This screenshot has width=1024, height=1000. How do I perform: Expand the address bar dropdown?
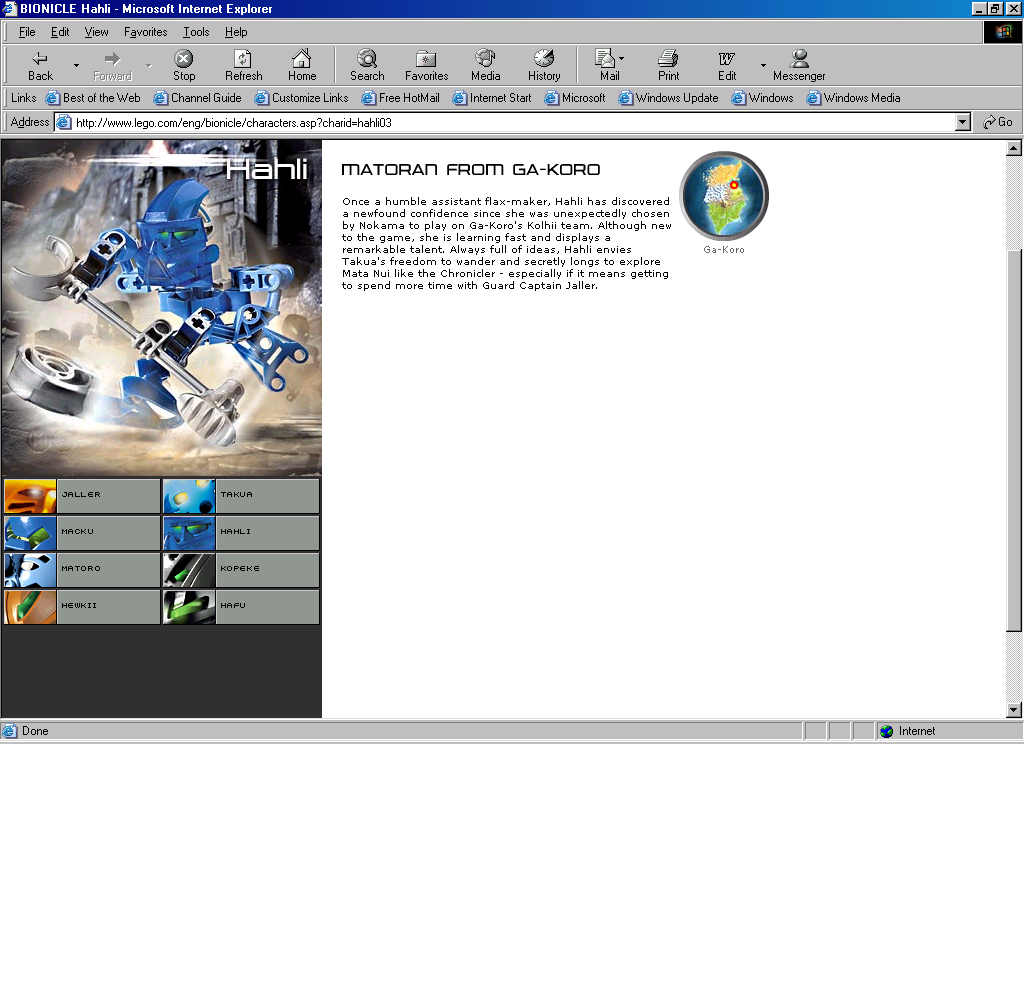(x=963, y=122)
